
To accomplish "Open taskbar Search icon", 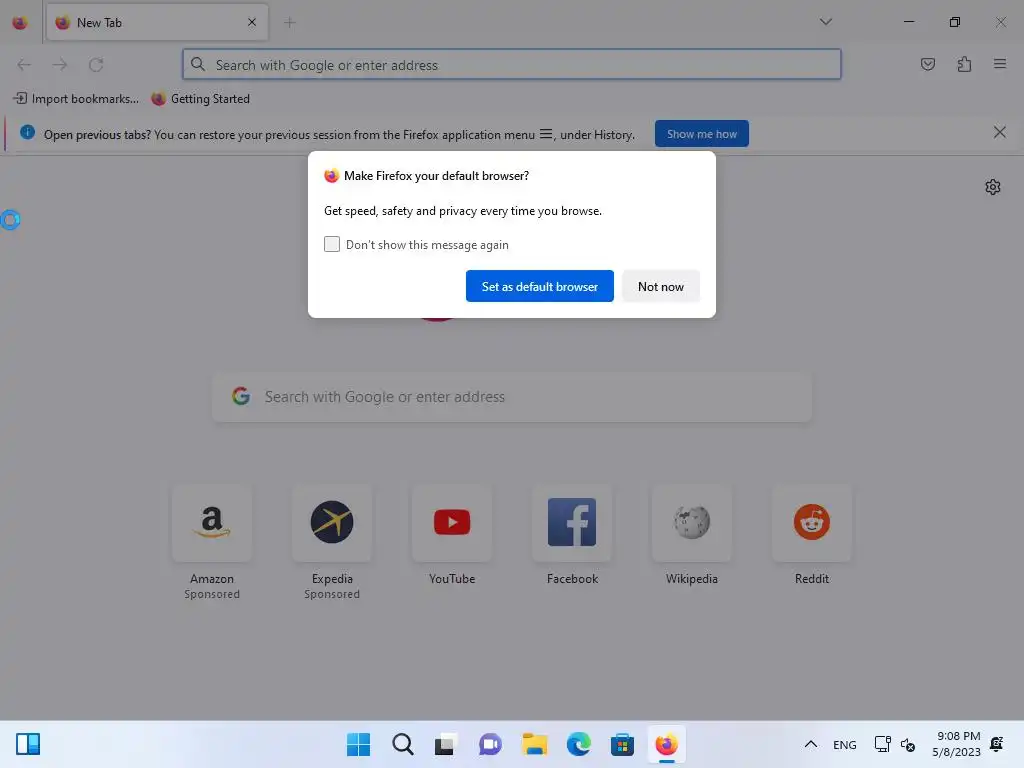I will [402, 744].
